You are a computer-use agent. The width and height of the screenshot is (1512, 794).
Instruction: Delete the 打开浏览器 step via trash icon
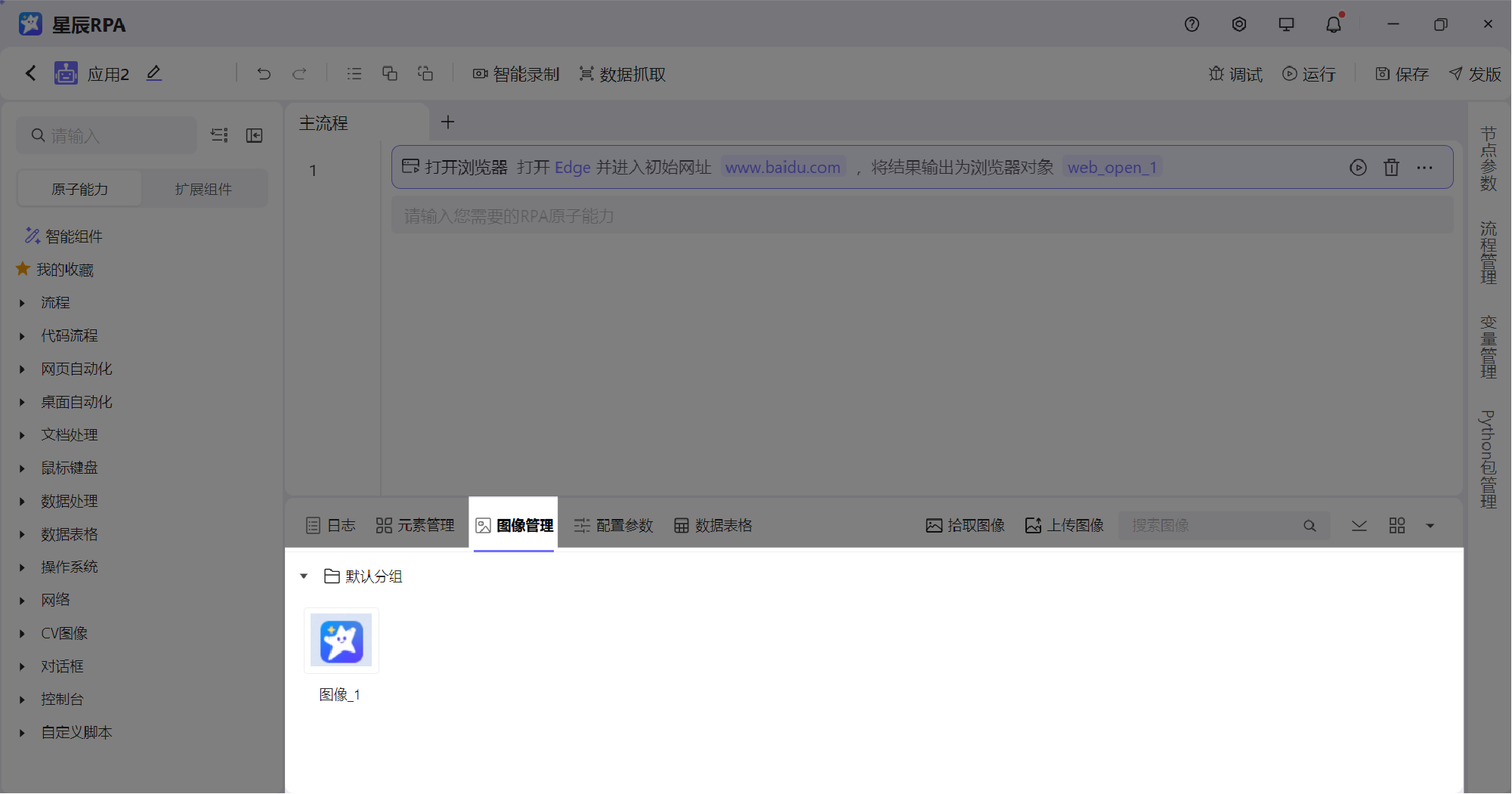[x=1392, y=168]
